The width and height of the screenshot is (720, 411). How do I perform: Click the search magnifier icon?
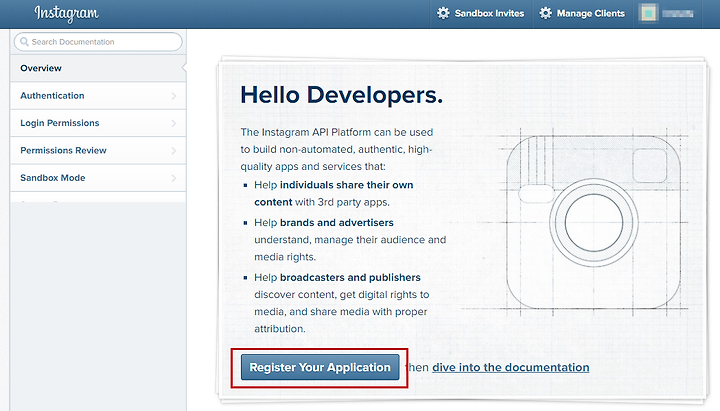click(24, 42)
